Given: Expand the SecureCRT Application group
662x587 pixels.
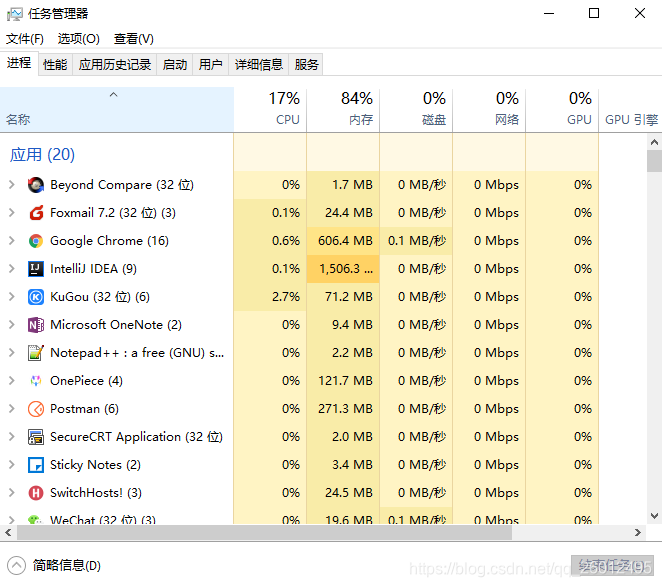Looking at the screenshot, I should click(12, 437).
